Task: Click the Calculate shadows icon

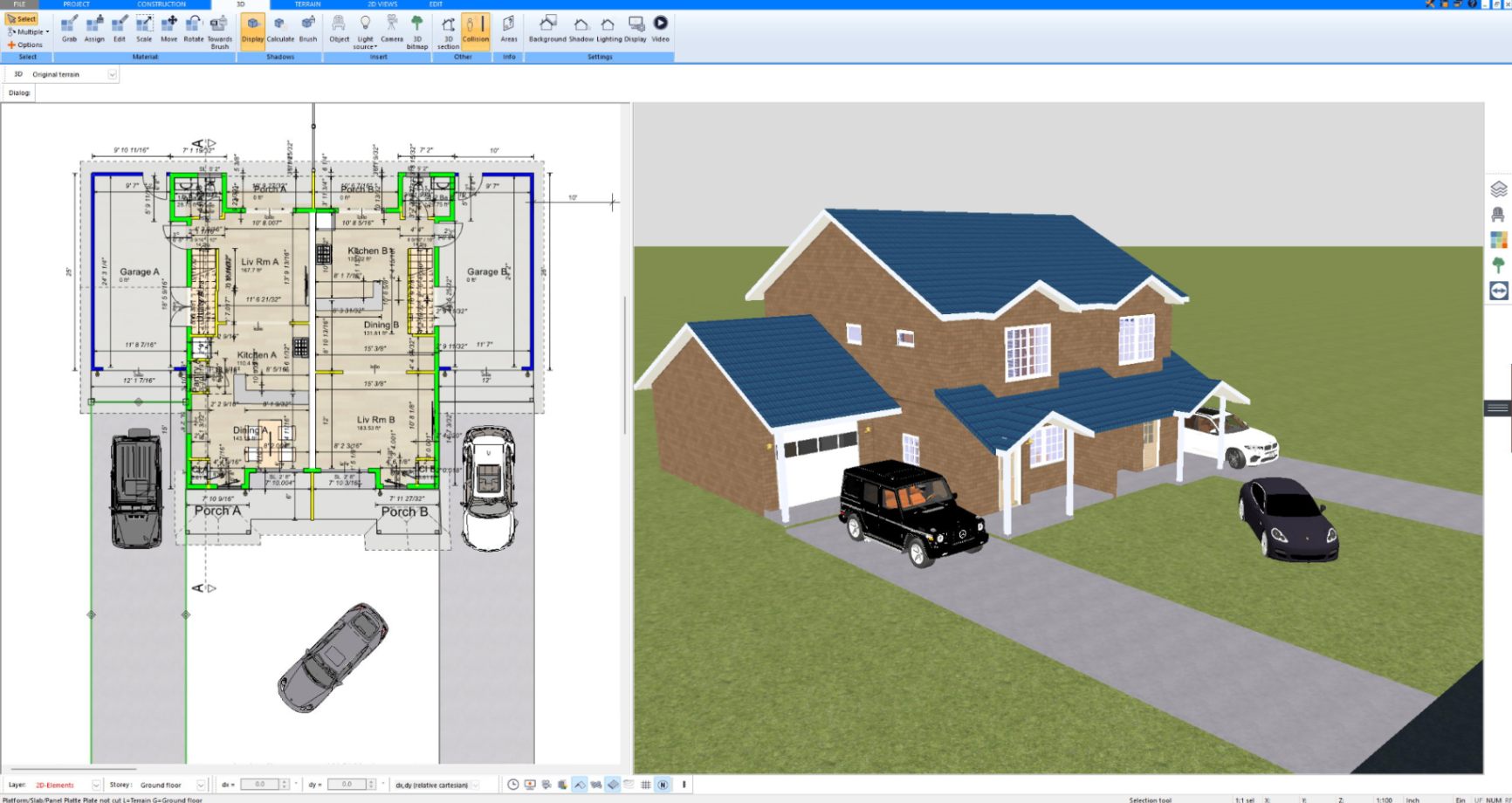Action: coord(280,29)
